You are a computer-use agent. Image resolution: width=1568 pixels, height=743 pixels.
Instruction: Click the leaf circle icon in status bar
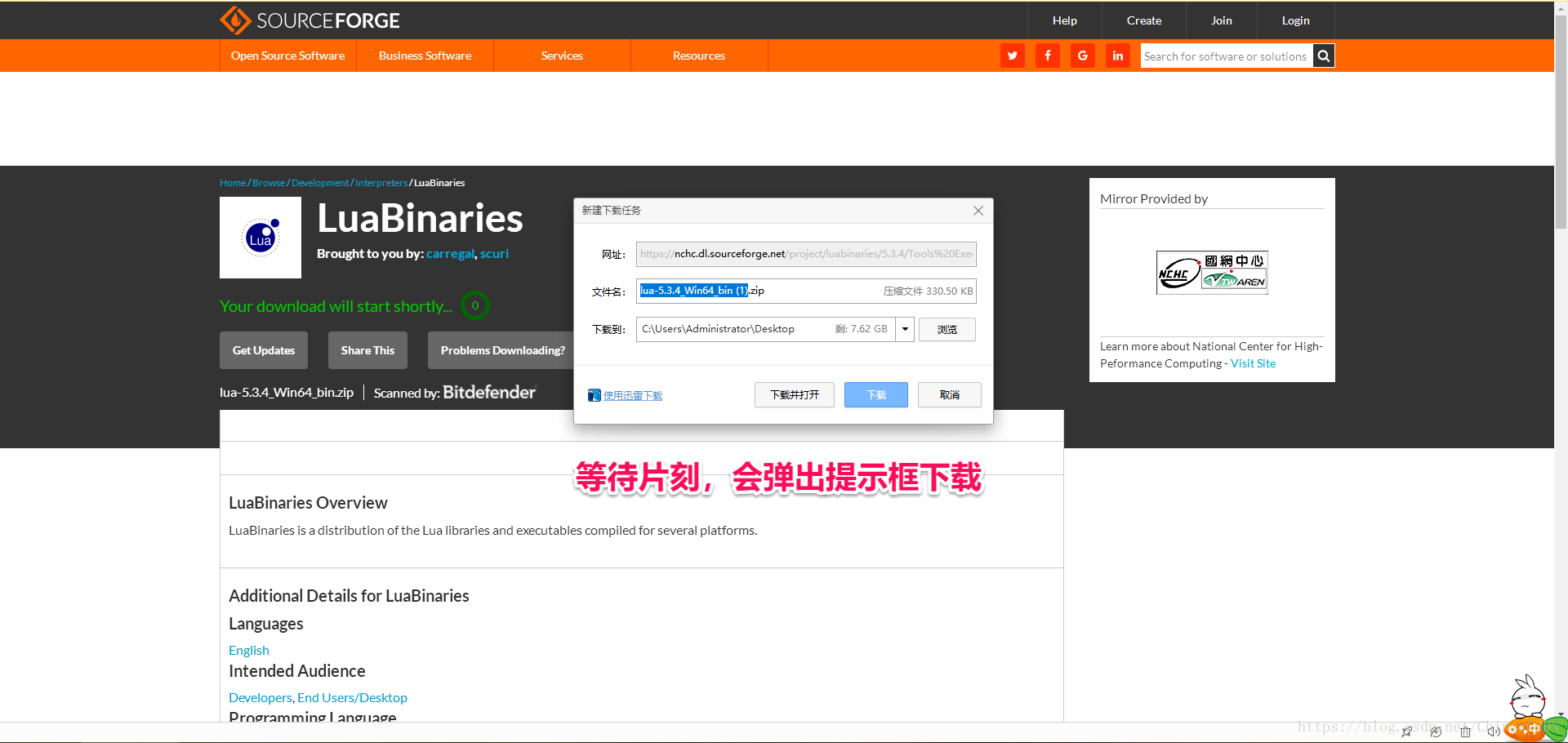tap(1436, 732)
